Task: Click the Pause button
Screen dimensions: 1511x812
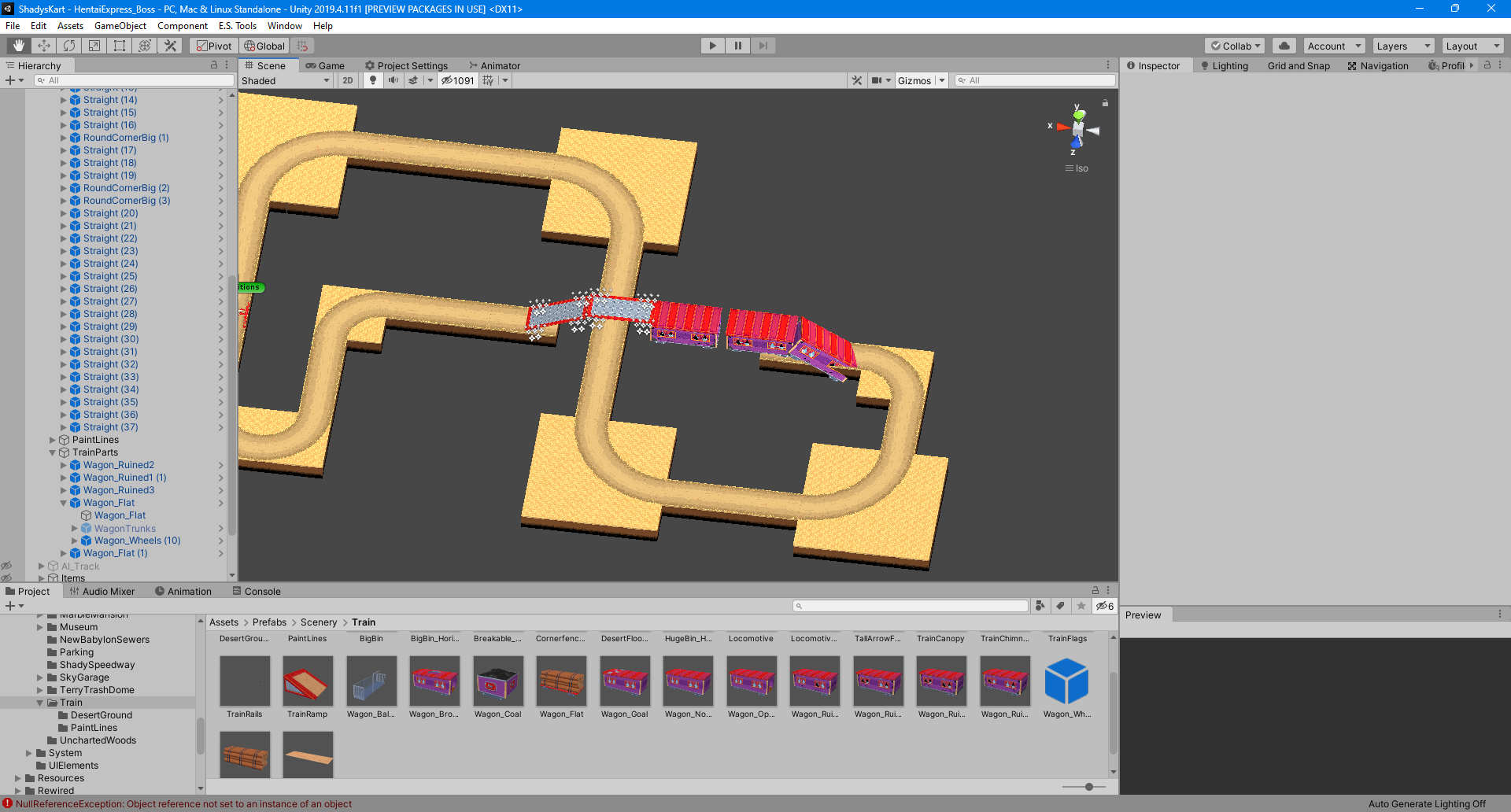Action: (x=737, y=46)
